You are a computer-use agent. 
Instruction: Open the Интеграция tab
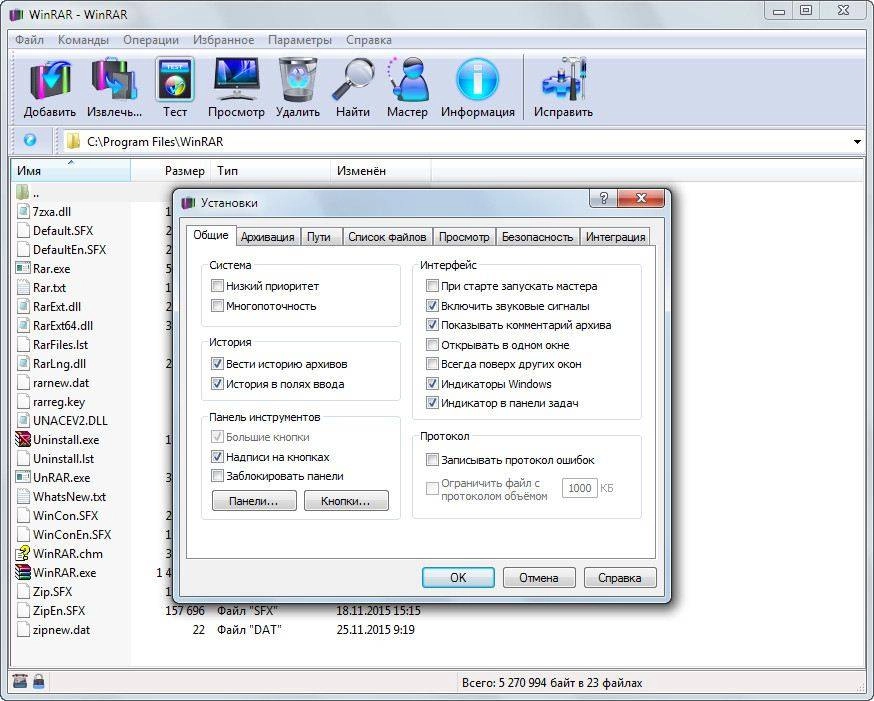pyautogui.click(x=615, y=237)
